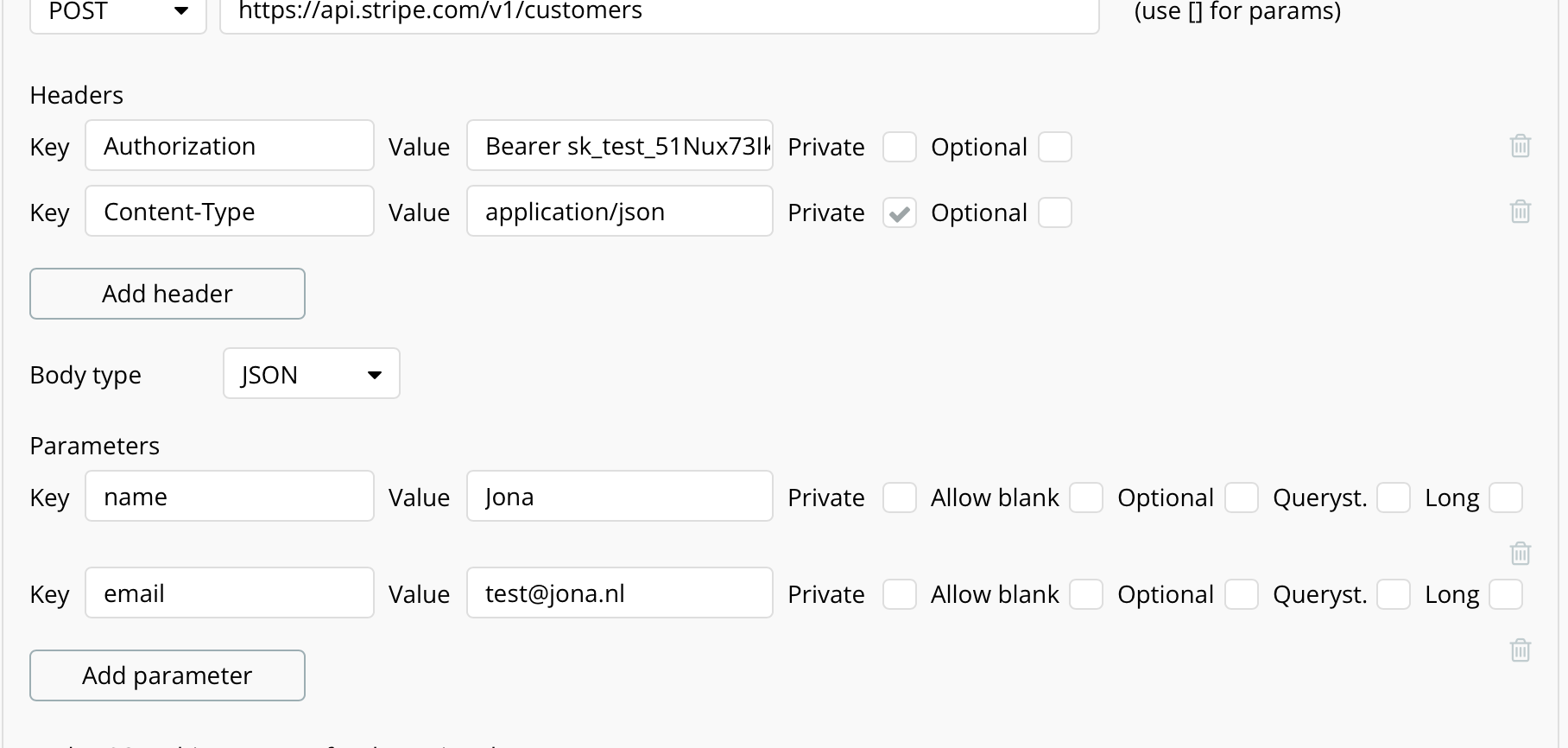Check Long option for email parameter
Screen dimensions: 1568x748
[1505, 594]
